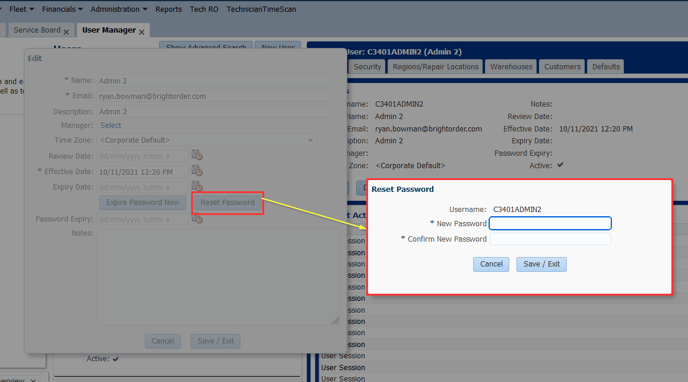This screenshot has width=688, height=382.
Task: Open the Warehouses tab
Action: [x=511, y=67]
